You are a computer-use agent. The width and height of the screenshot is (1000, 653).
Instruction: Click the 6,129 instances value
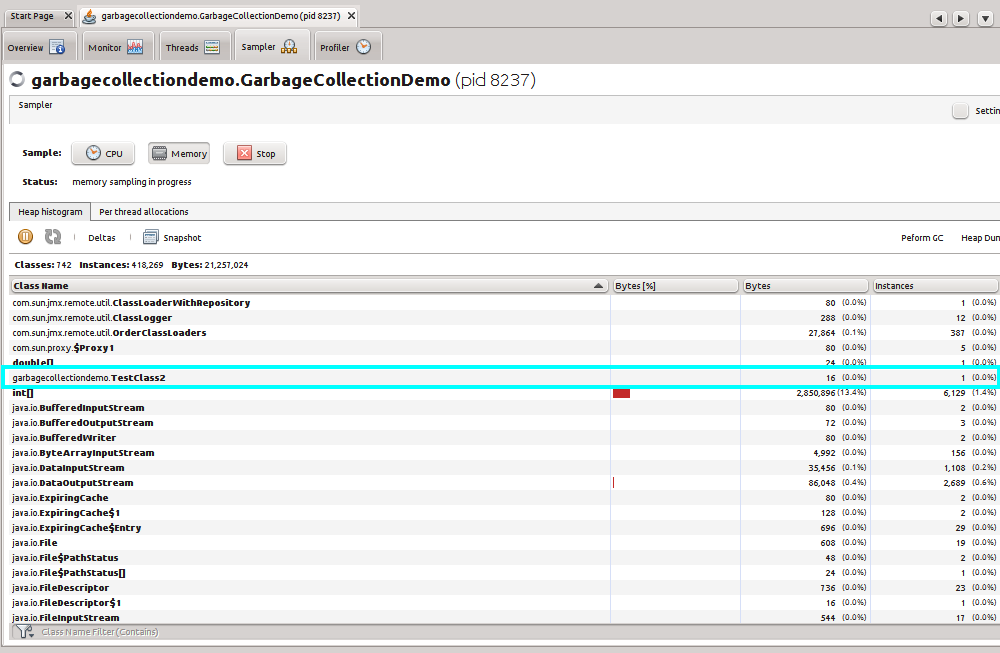[954, 393]
